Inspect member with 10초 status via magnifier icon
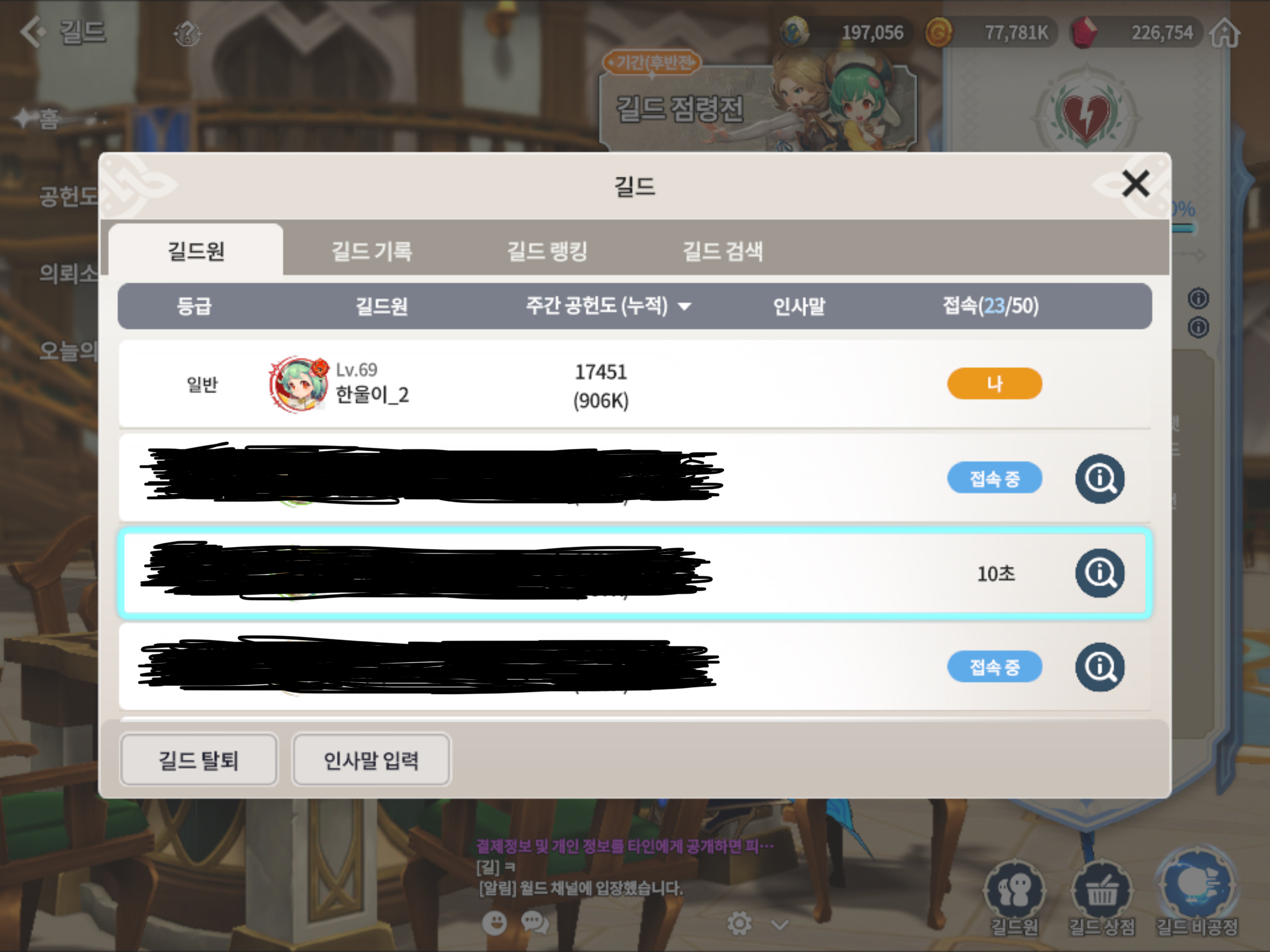Screen dimensions: 1270x952 [1100, 573]
